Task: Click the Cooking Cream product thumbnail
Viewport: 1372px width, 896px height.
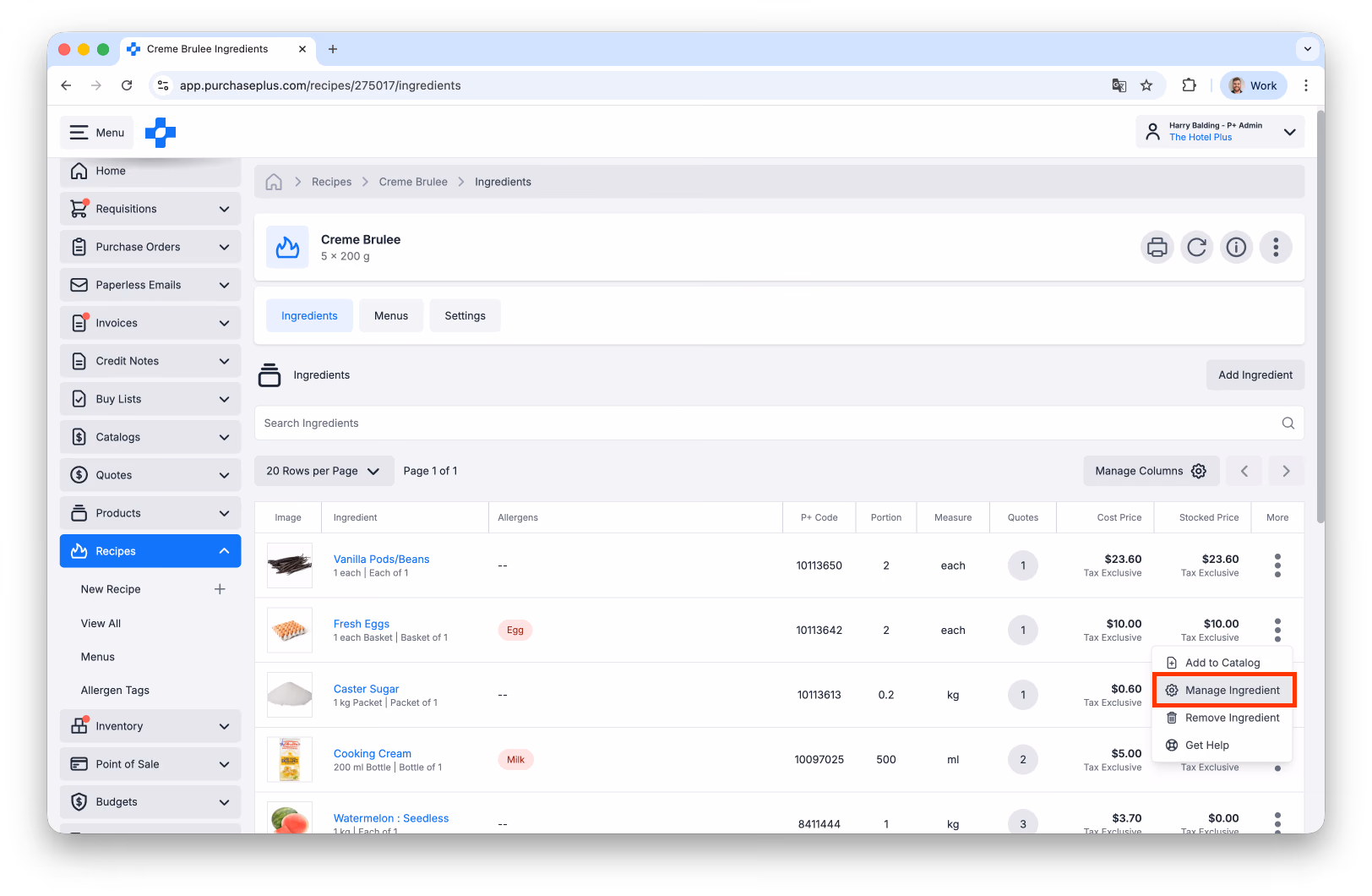Action: pos(290,760)
